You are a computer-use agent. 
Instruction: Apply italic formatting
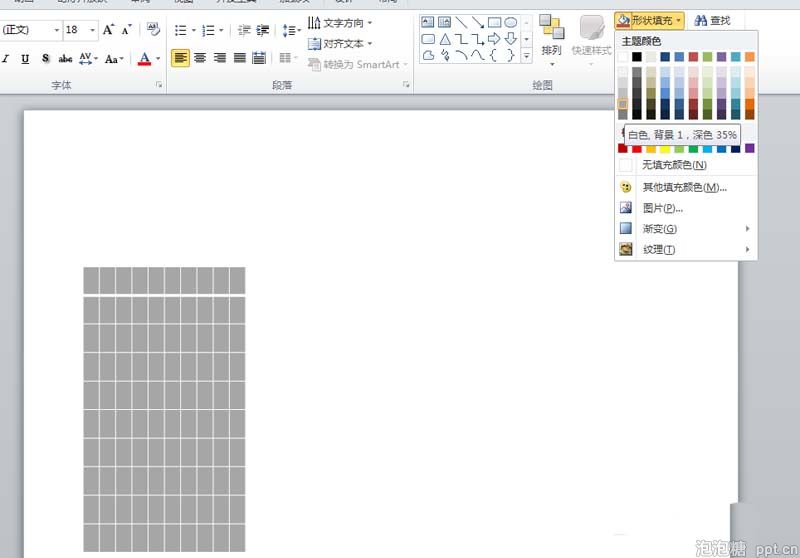click(6, 59)
